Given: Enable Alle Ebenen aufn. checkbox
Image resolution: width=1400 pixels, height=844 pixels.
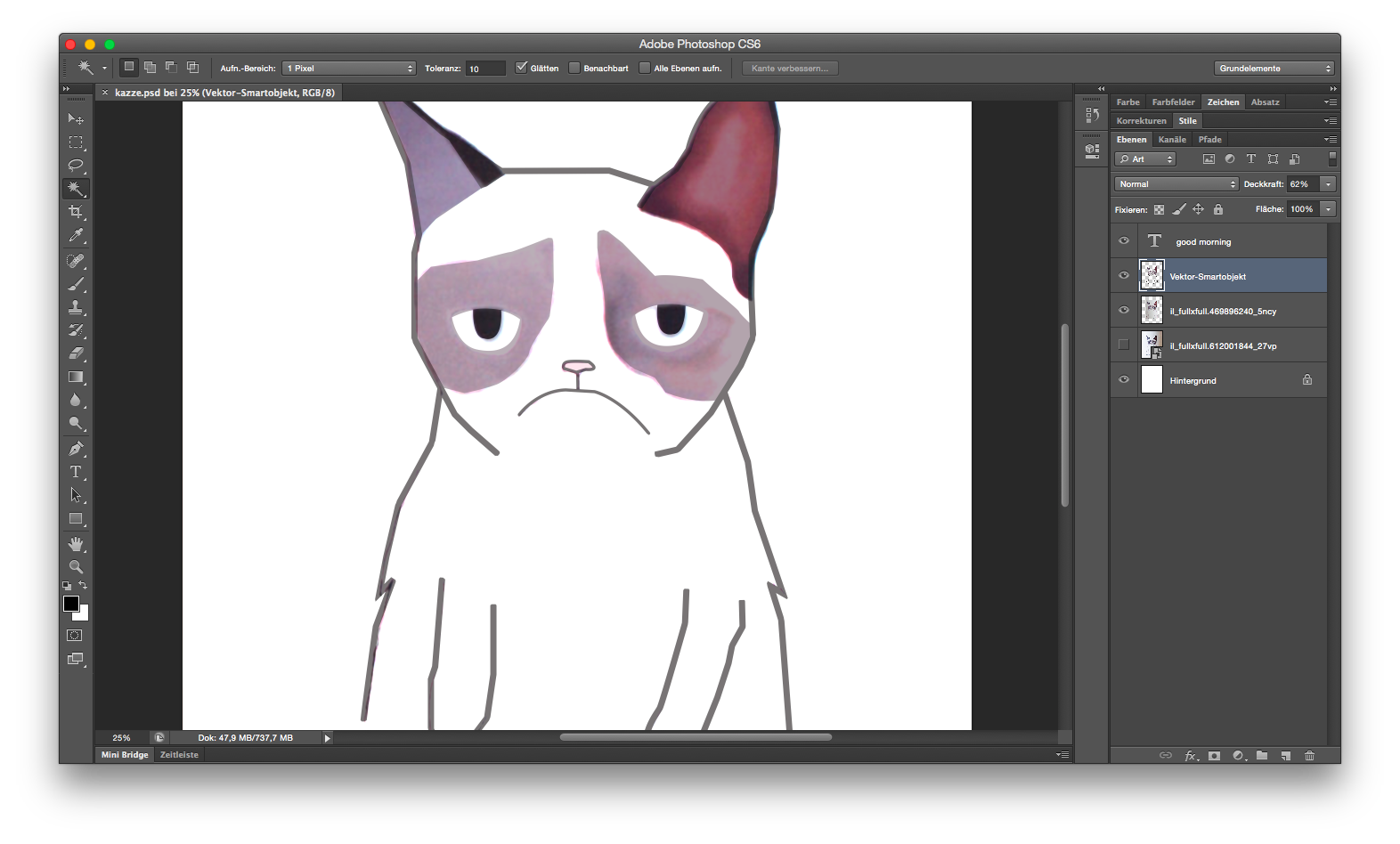Looking at the screenshot, I should click(645, 68).
